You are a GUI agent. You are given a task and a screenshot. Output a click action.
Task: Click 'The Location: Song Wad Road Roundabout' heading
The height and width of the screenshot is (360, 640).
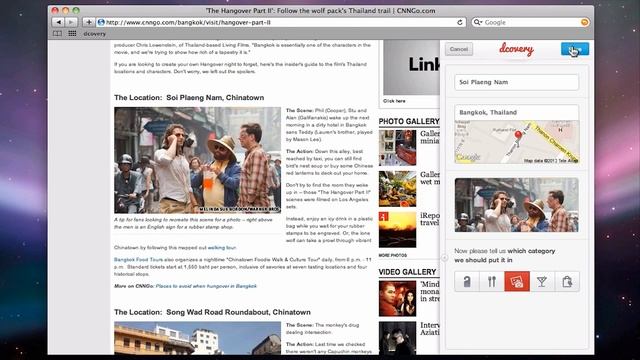(212, 312)
